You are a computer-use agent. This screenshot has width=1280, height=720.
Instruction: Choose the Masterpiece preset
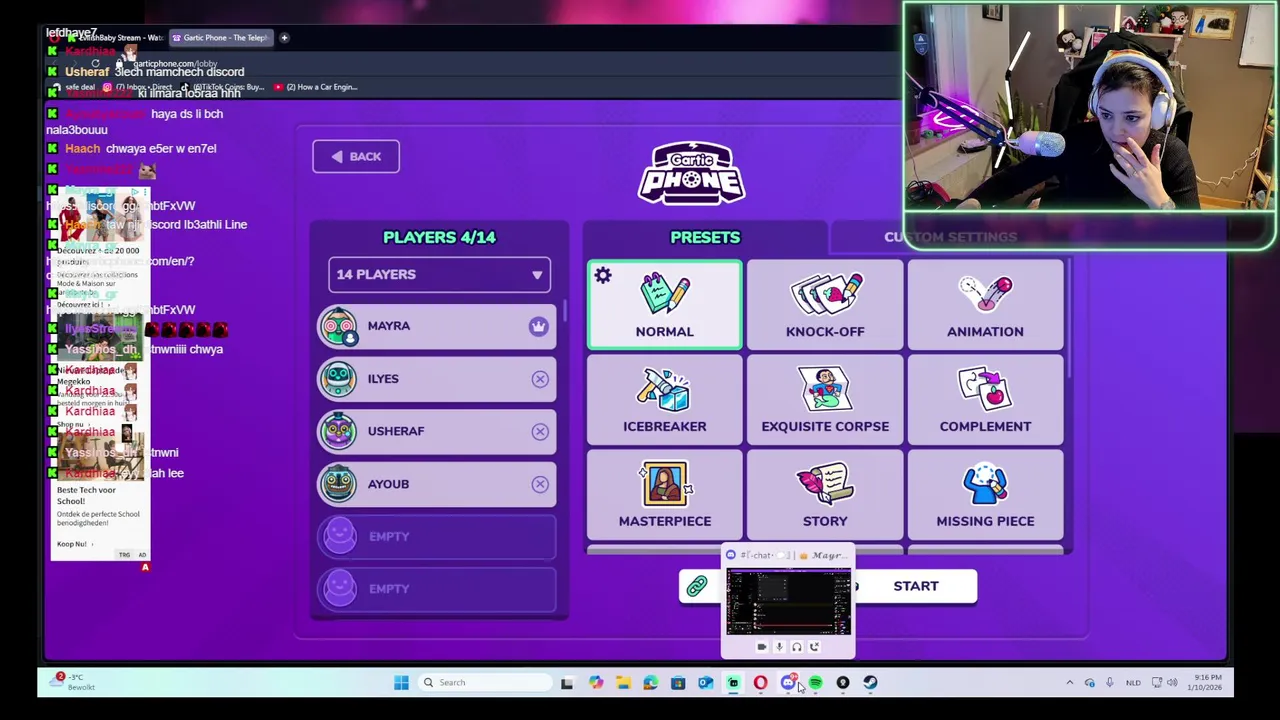click(x=665, y=495)
